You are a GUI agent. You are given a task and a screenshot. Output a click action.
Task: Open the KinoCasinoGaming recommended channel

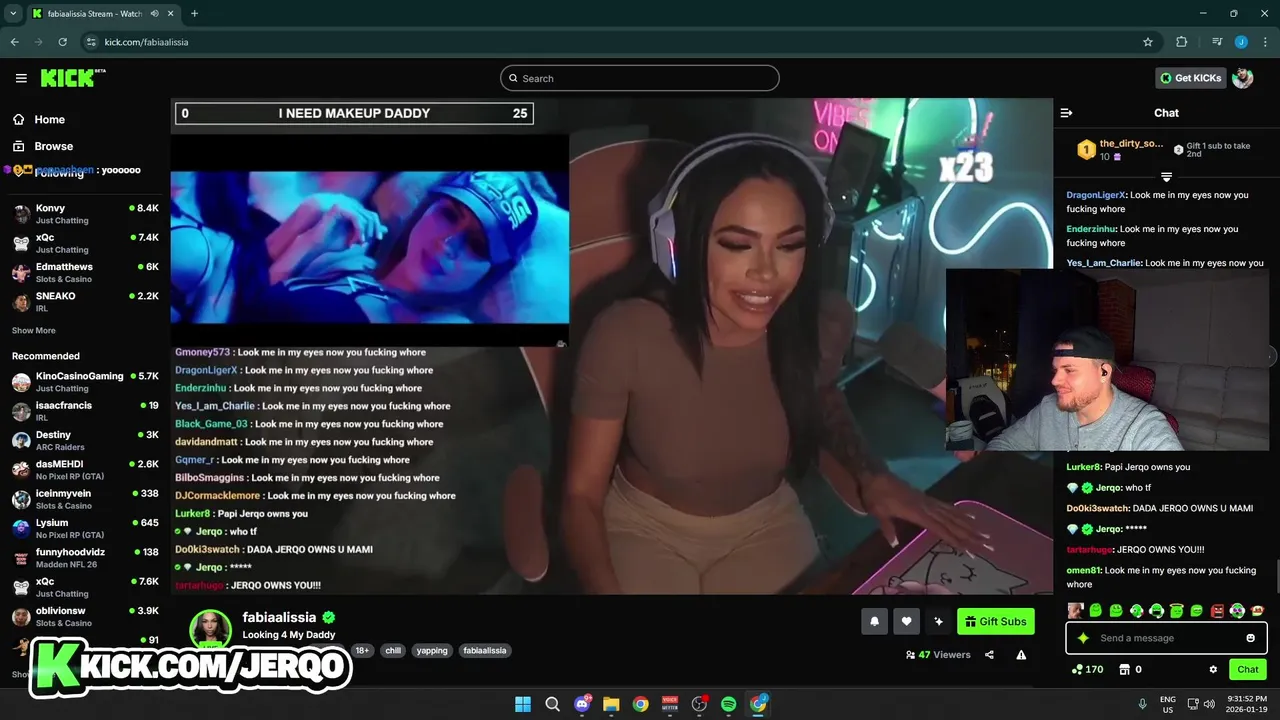coord(85,382)
